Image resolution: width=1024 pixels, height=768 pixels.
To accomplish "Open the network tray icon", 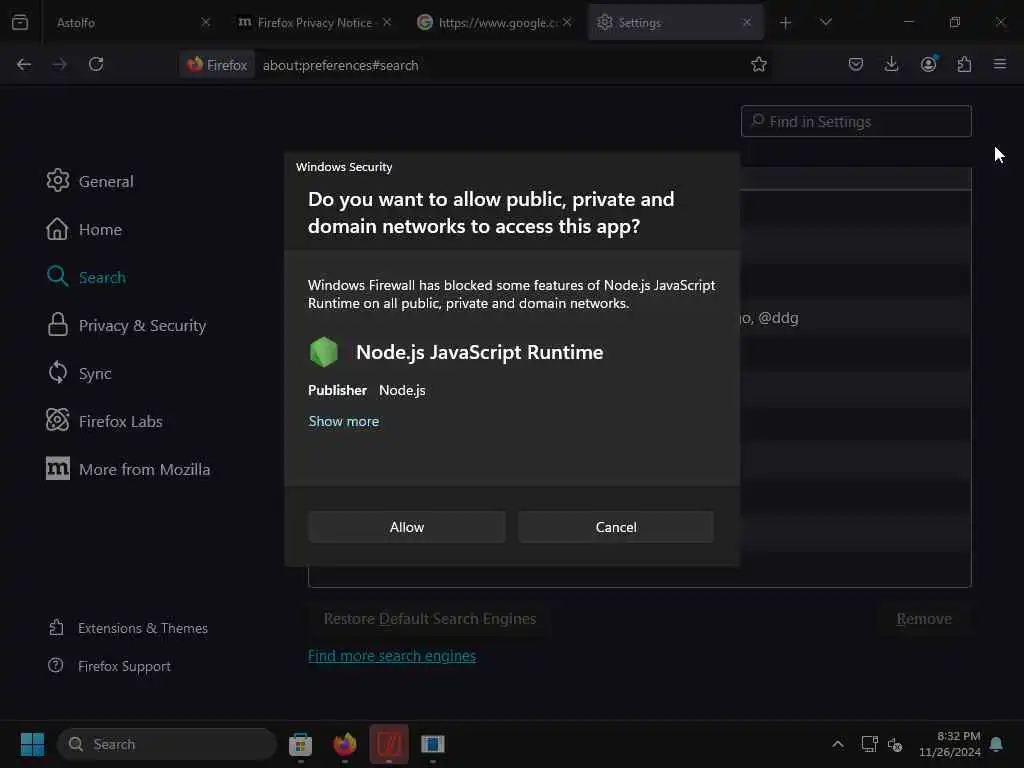I will 870,744.
